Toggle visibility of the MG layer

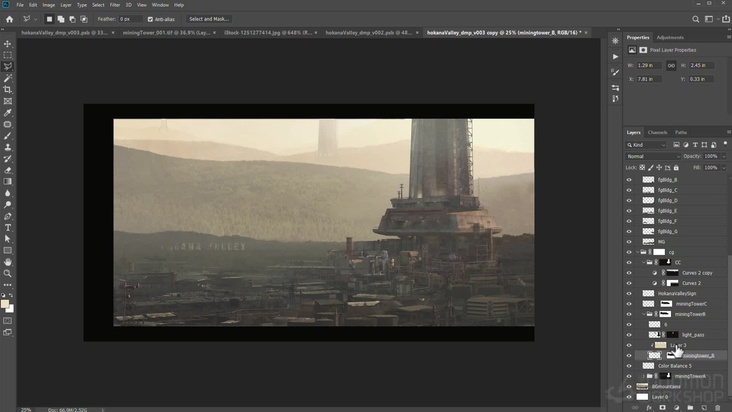(629, 242)
